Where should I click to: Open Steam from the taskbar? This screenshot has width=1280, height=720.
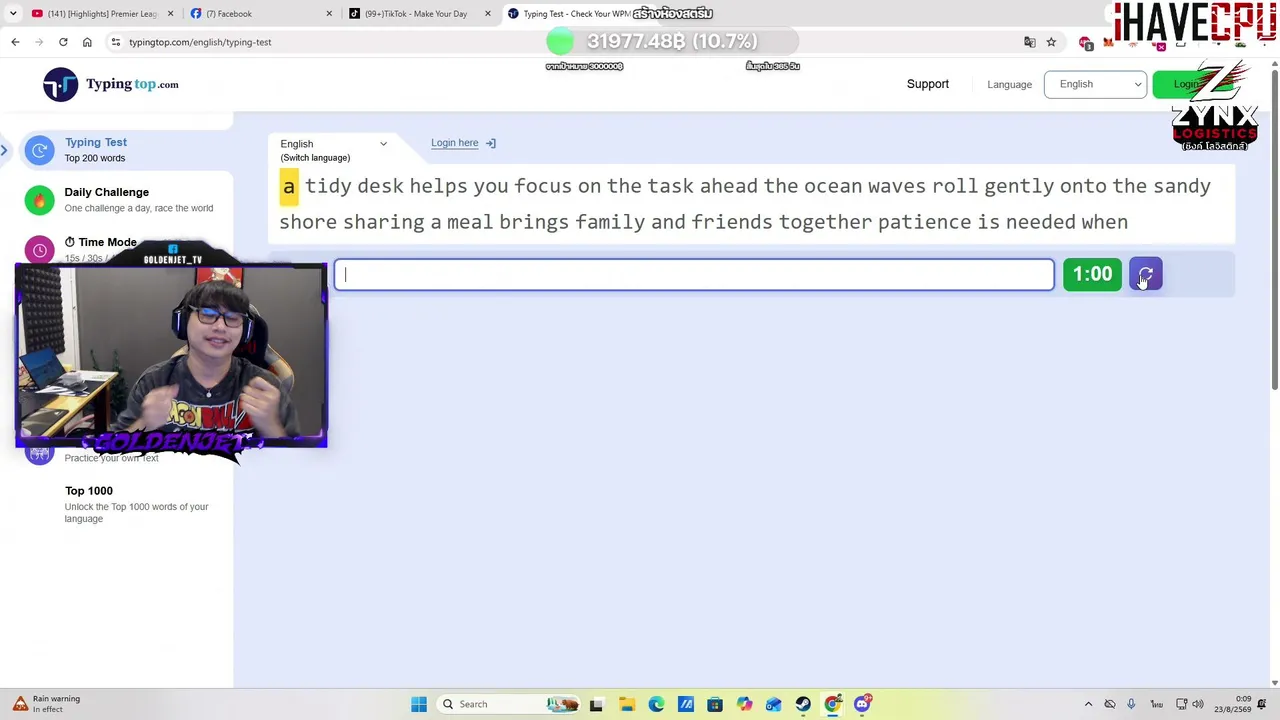tap(803, 704)
